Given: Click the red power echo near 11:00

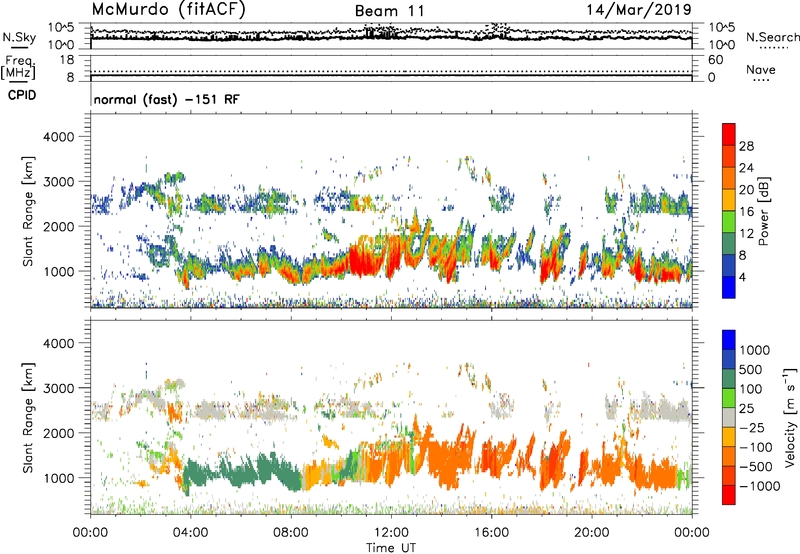Looking at the screenshot, I should [363, 261].
